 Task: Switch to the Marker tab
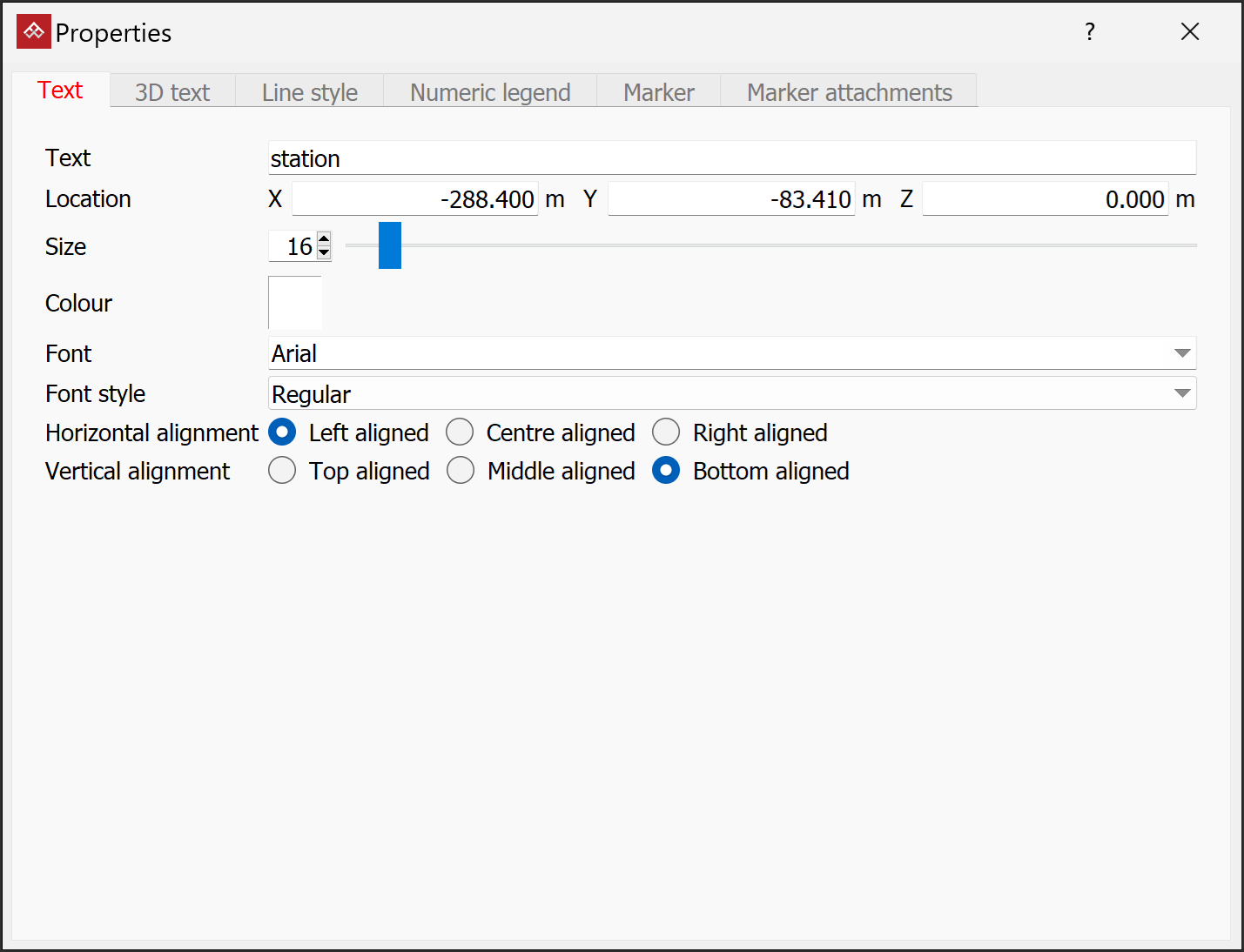coord(658,92)
